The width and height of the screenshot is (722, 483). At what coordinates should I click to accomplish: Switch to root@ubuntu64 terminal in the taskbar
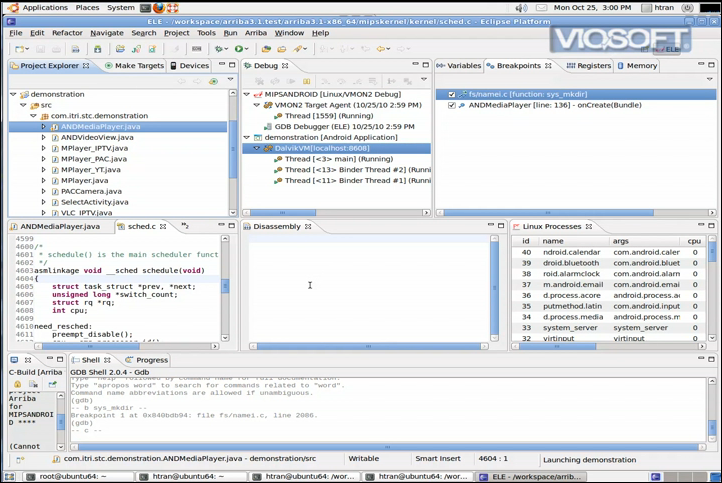(x=78, y=477)
